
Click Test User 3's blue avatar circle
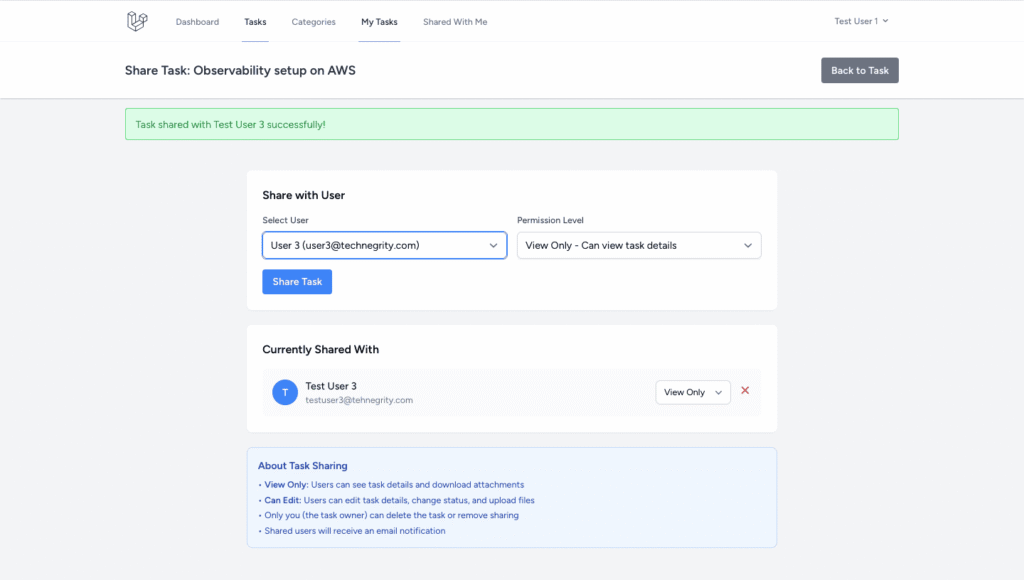tap(285, 393)
